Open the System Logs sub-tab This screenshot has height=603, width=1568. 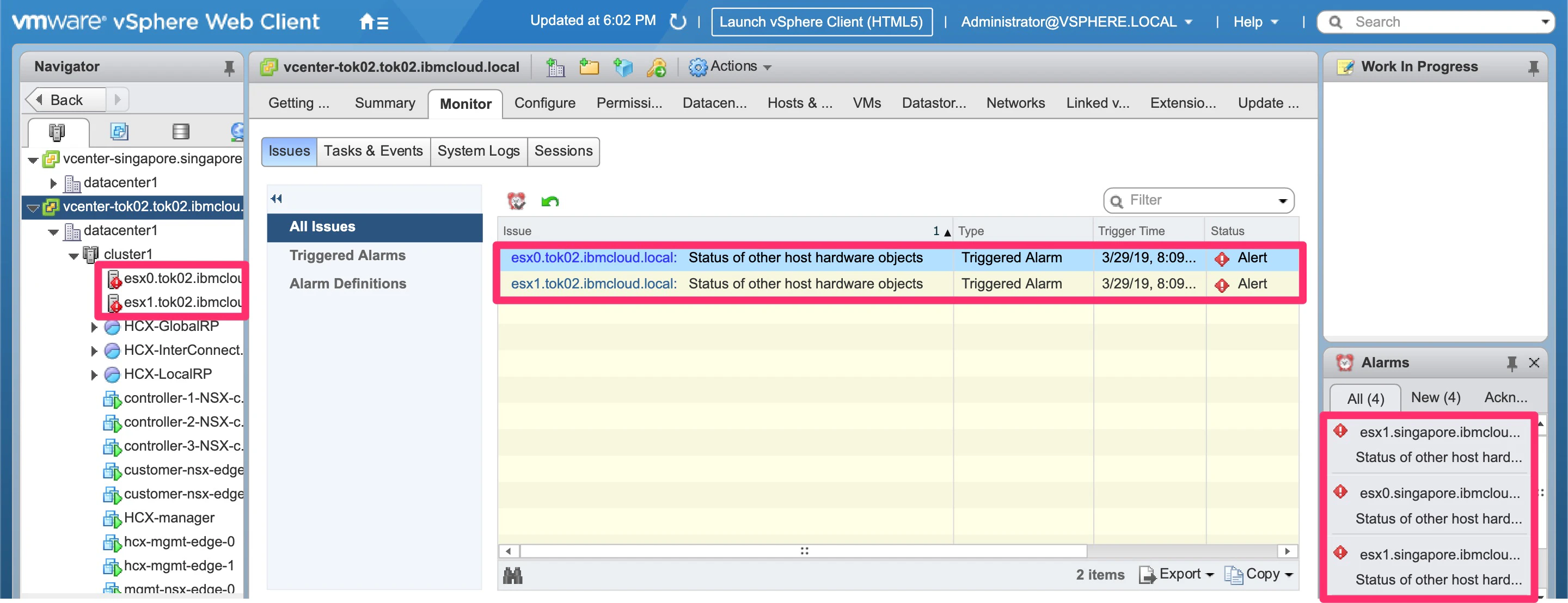point(478,151)
